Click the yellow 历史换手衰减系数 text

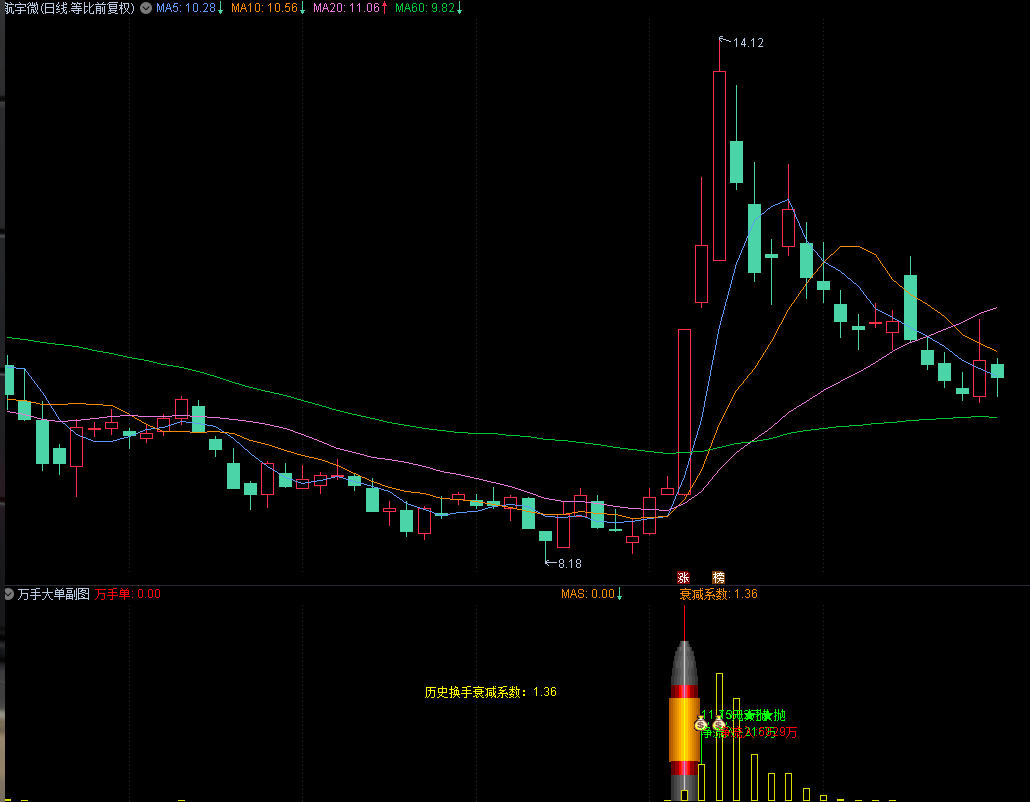(x=490, y=692)
